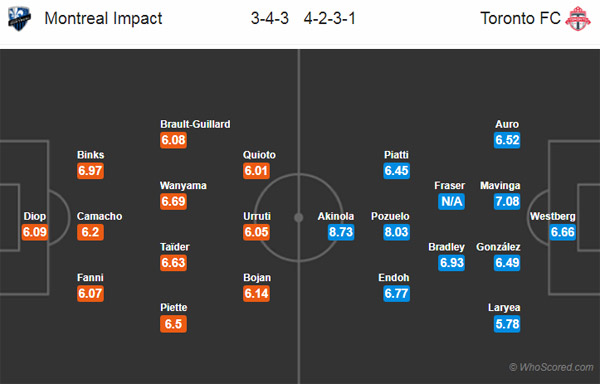Select Pozuelo's 8.03 rating badge
Viewport: 600px width, 384px height.
pos(396,232)
